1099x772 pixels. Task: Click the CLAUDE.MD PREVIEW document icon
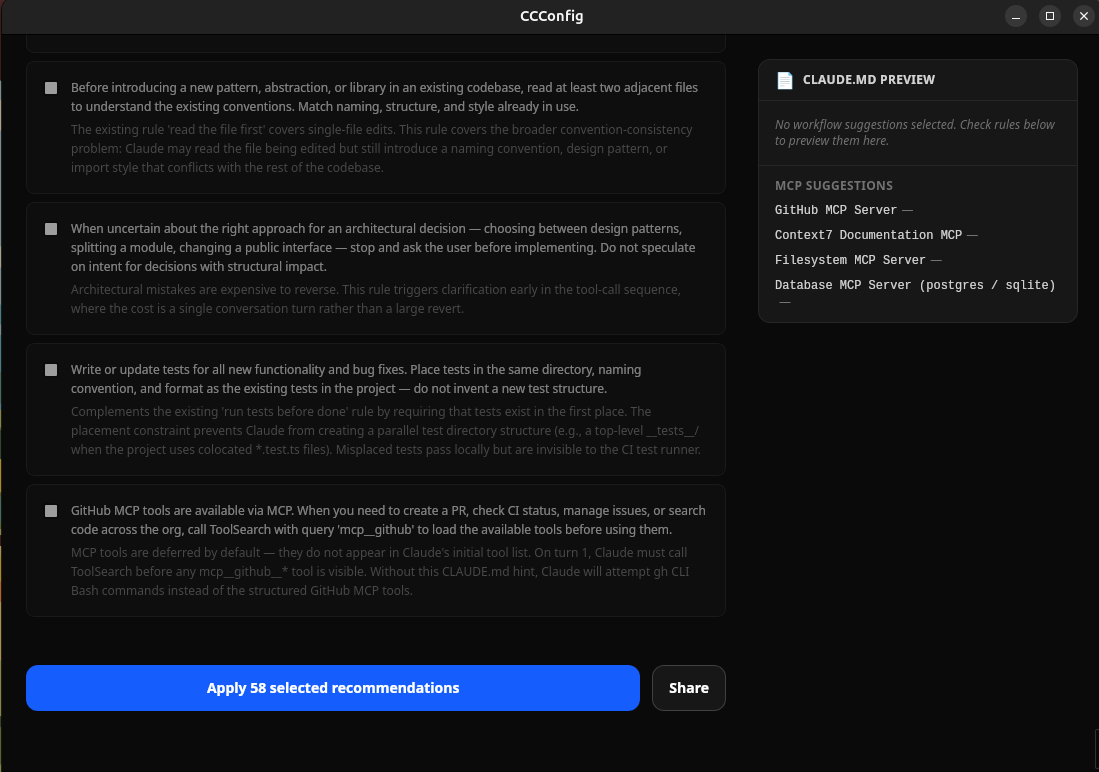click(785, 80)
